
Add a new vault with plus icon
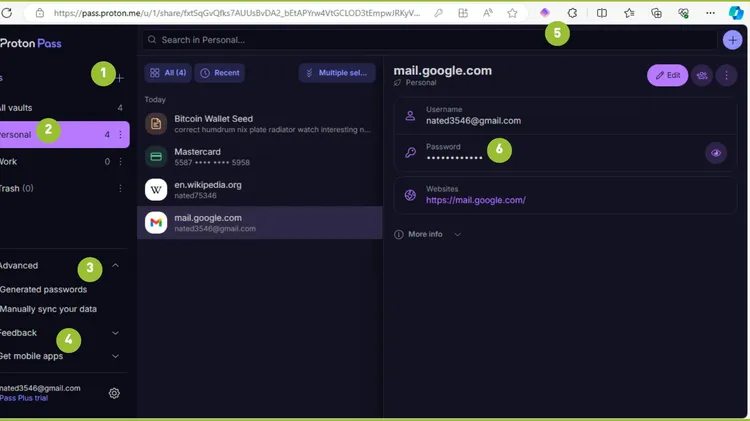tap(120, 78)
